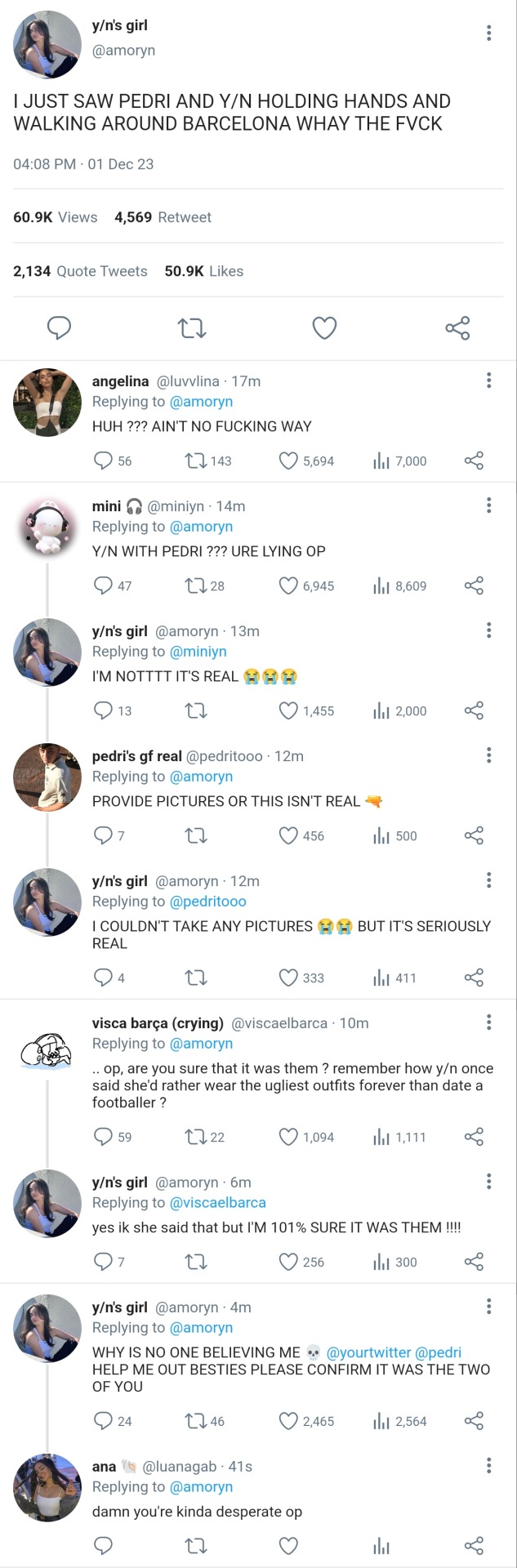Share the main tweet

pyautogui.click(x=457, y=328)
